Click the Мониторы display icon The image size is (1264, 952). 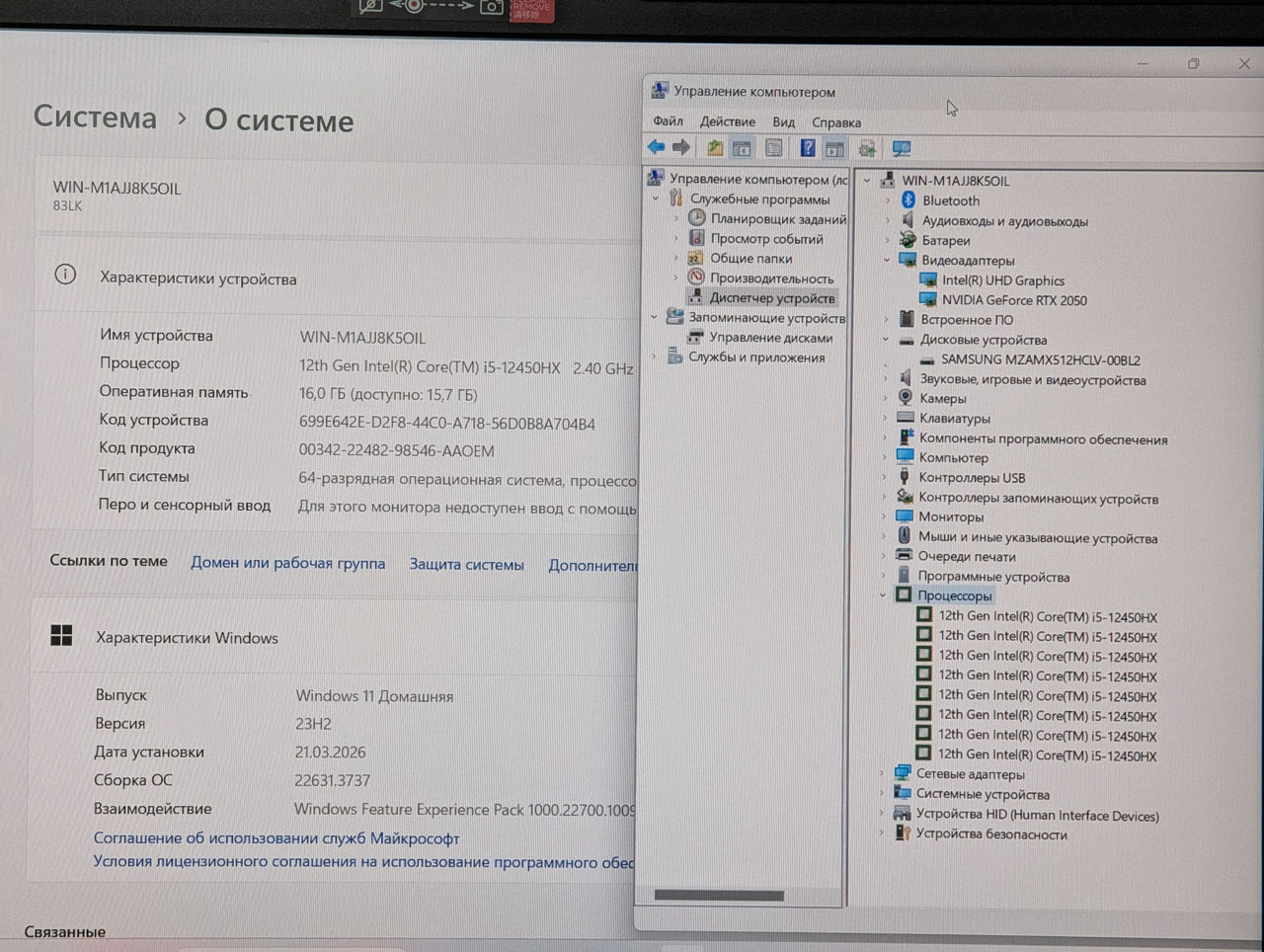pyautogui.click(x=904, y=516)
